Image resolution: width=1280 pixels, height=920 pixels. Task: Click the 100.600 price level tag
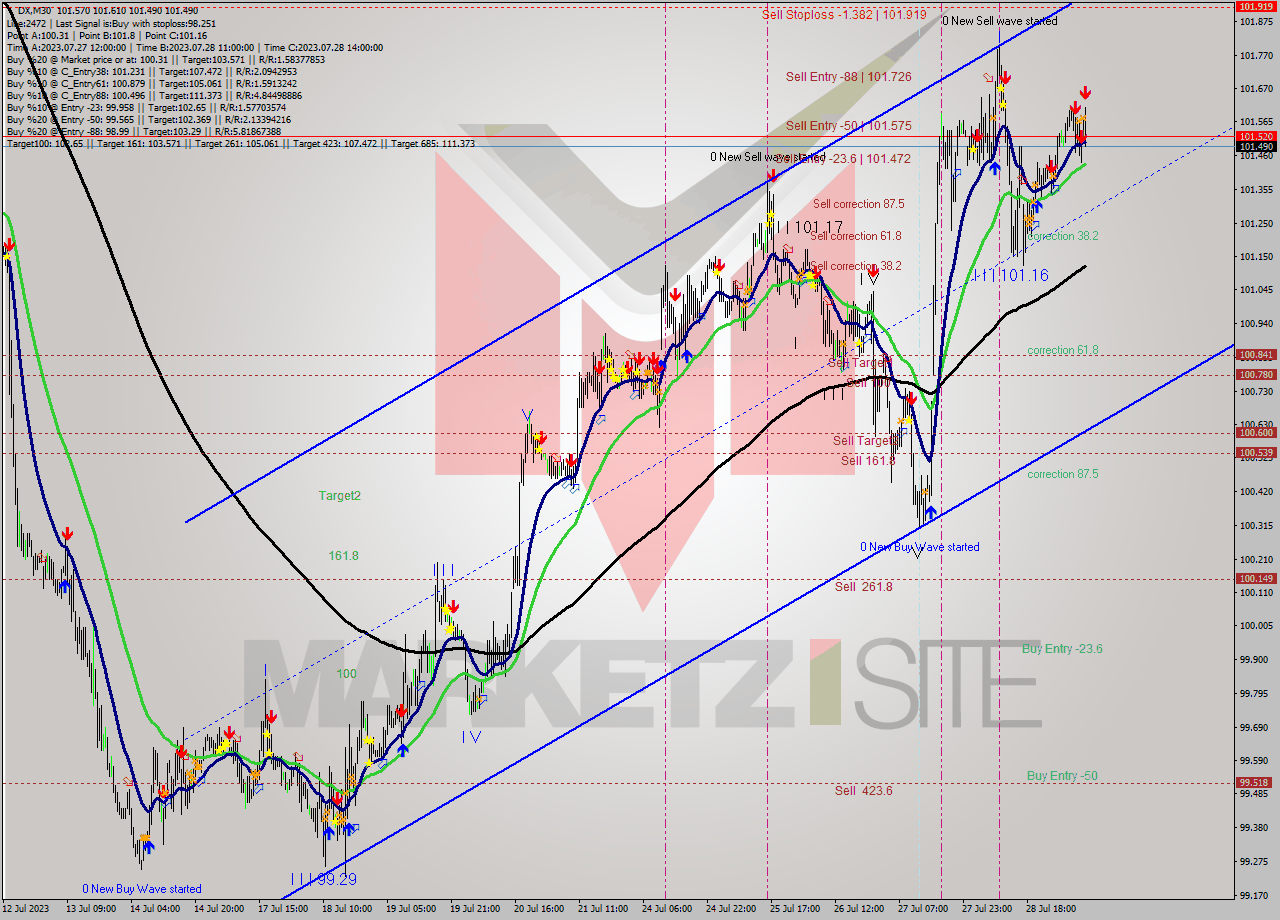[x=1257, y=433]
